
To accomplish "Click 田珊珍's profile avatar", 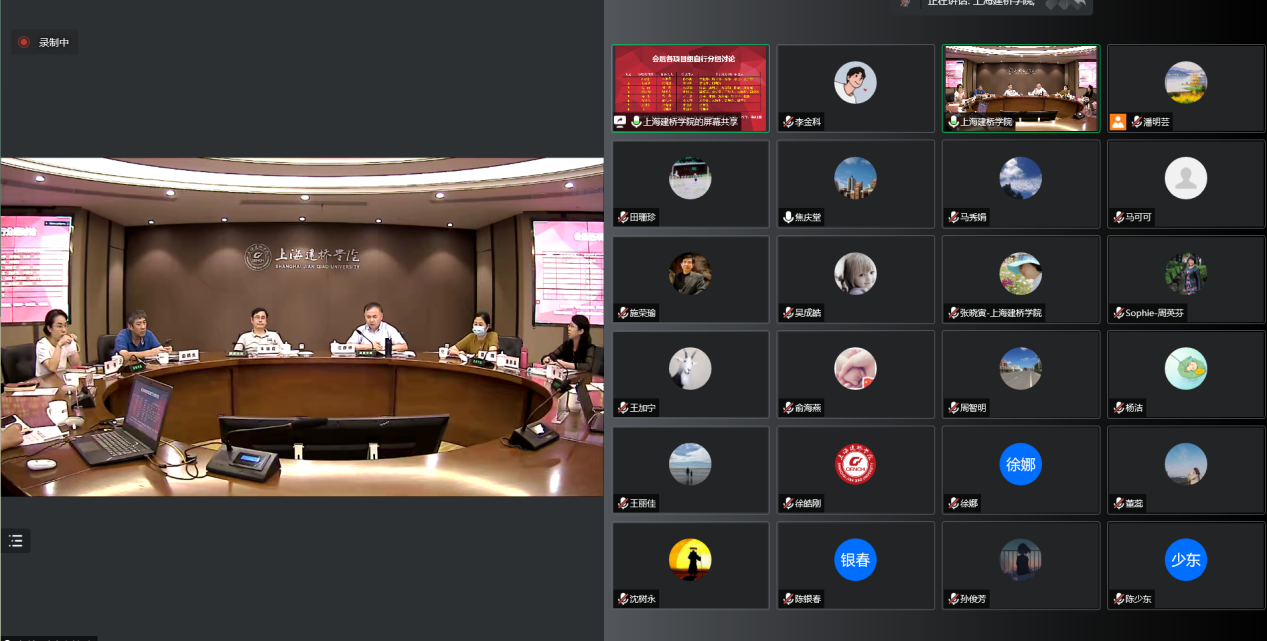I will 690,178.
